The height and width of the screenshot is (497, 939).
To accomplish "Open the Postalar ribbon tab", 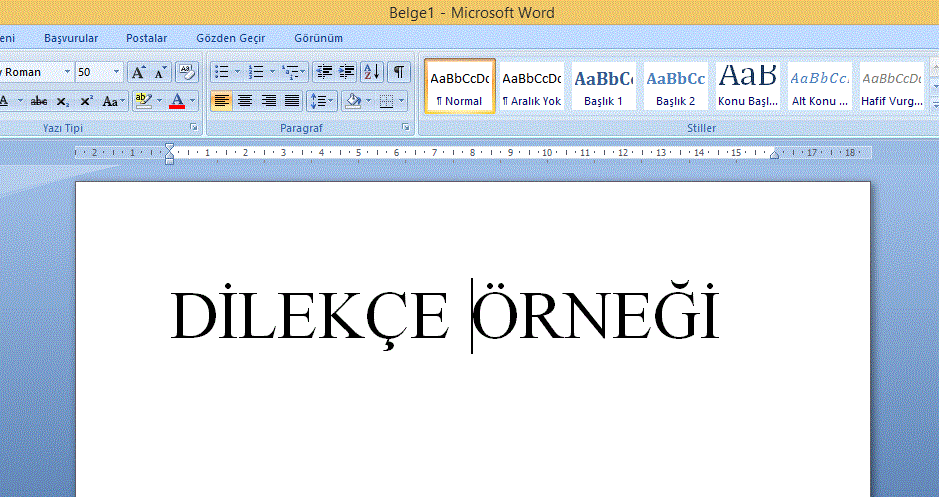I will tap(147, 38).
